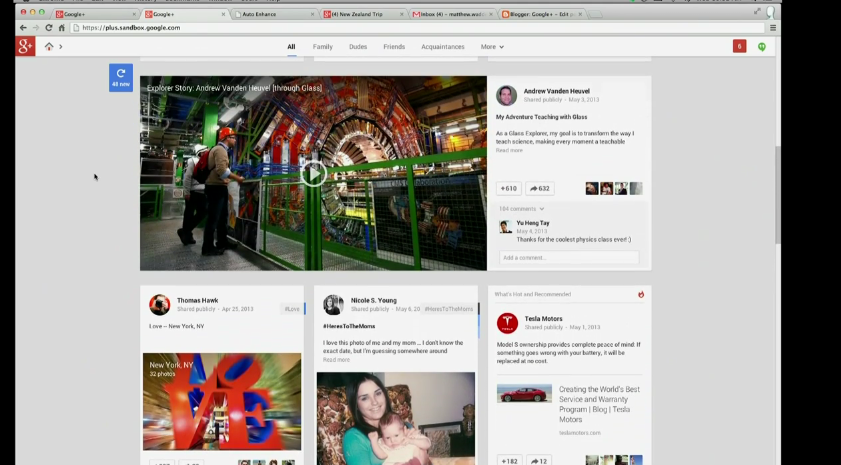The height and width of the screenshot is (465, 841).
Task: Play the Explorer Story video
Action: click(314, 173)
